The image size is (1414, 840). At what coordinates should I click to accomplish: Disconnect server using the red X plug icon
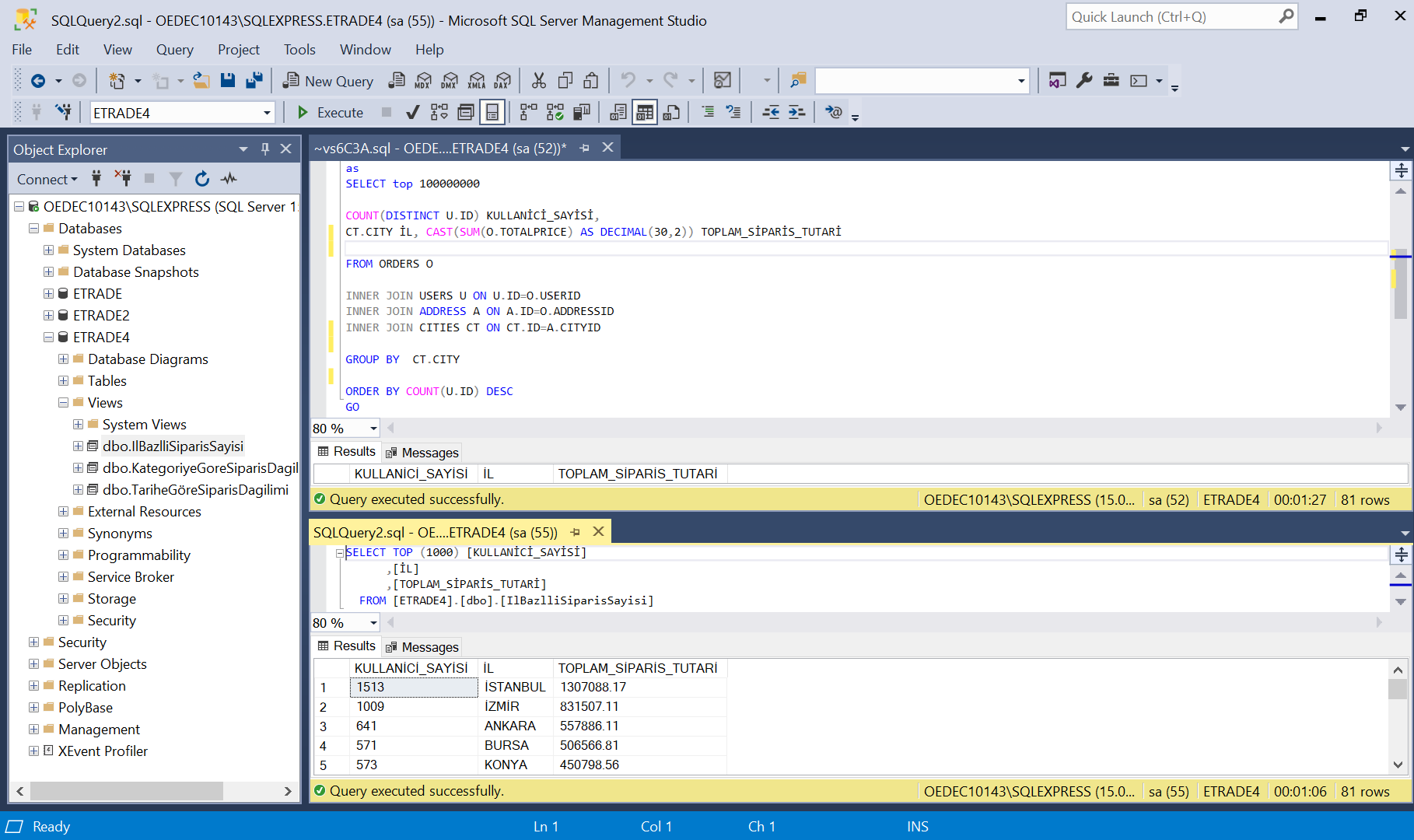(123, 179)
